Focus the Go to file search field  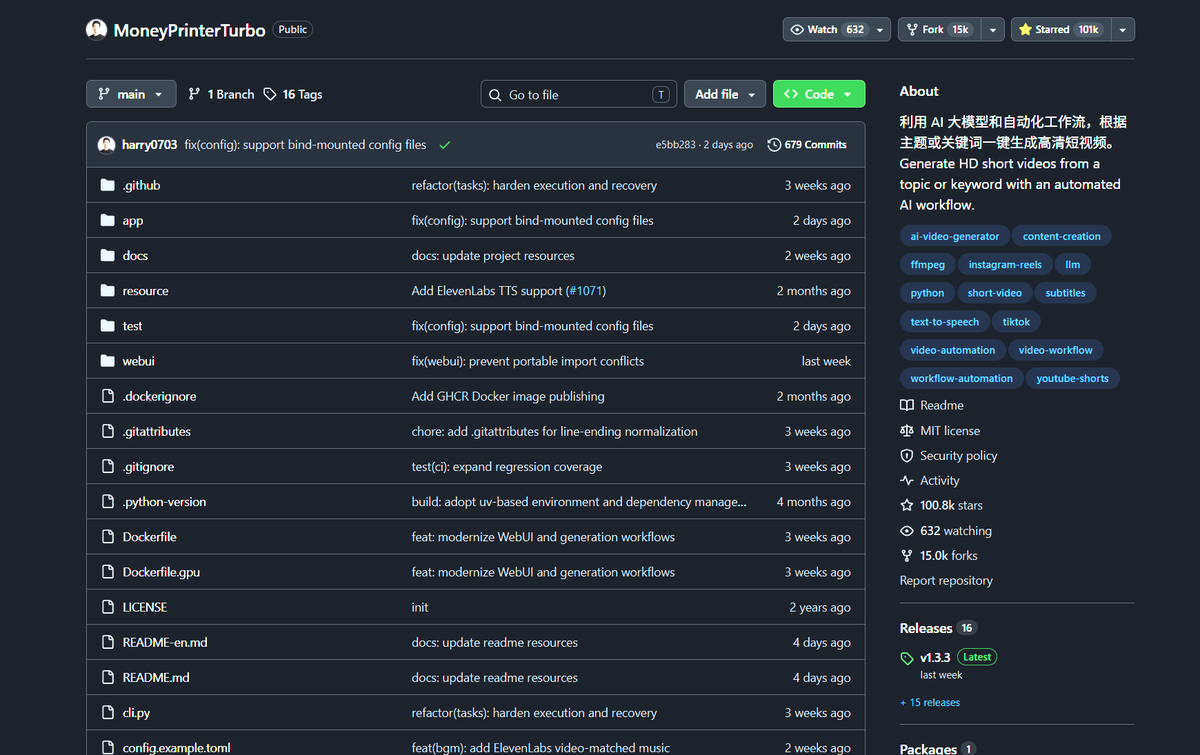click(x=579, y=94)
